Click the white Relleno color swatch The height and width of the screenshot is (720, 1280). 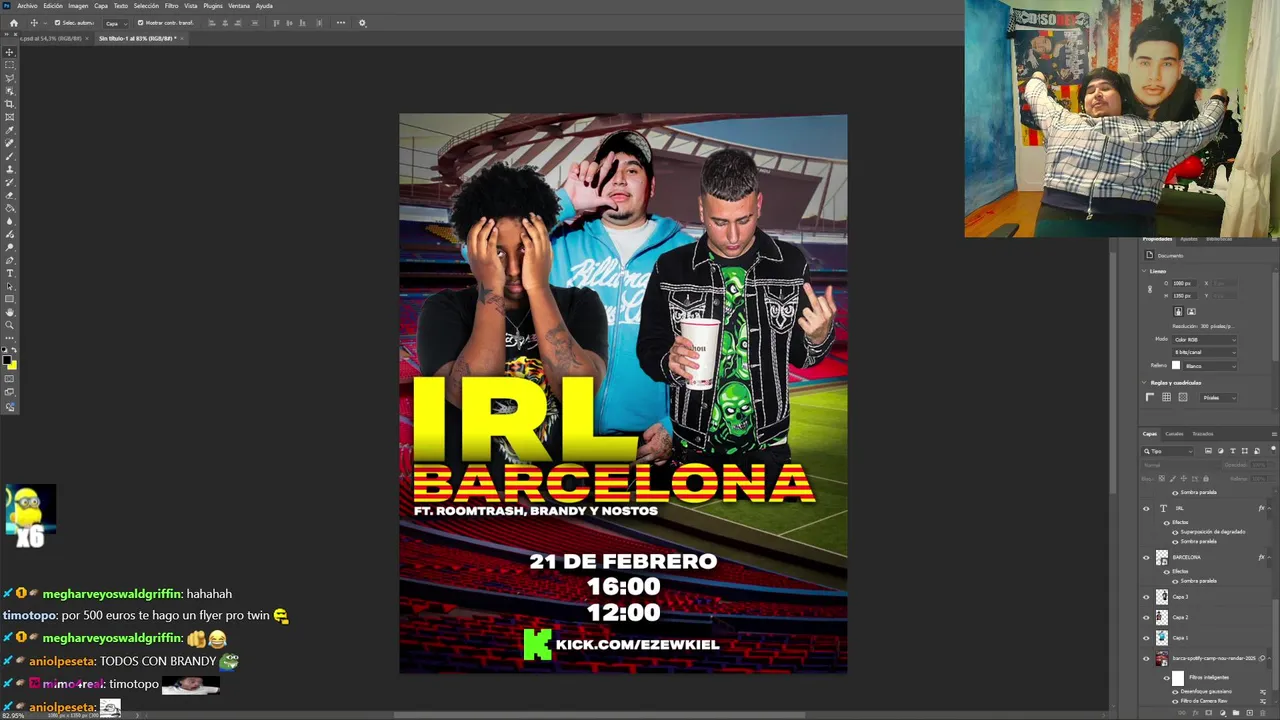click(x=1176, y=365)
